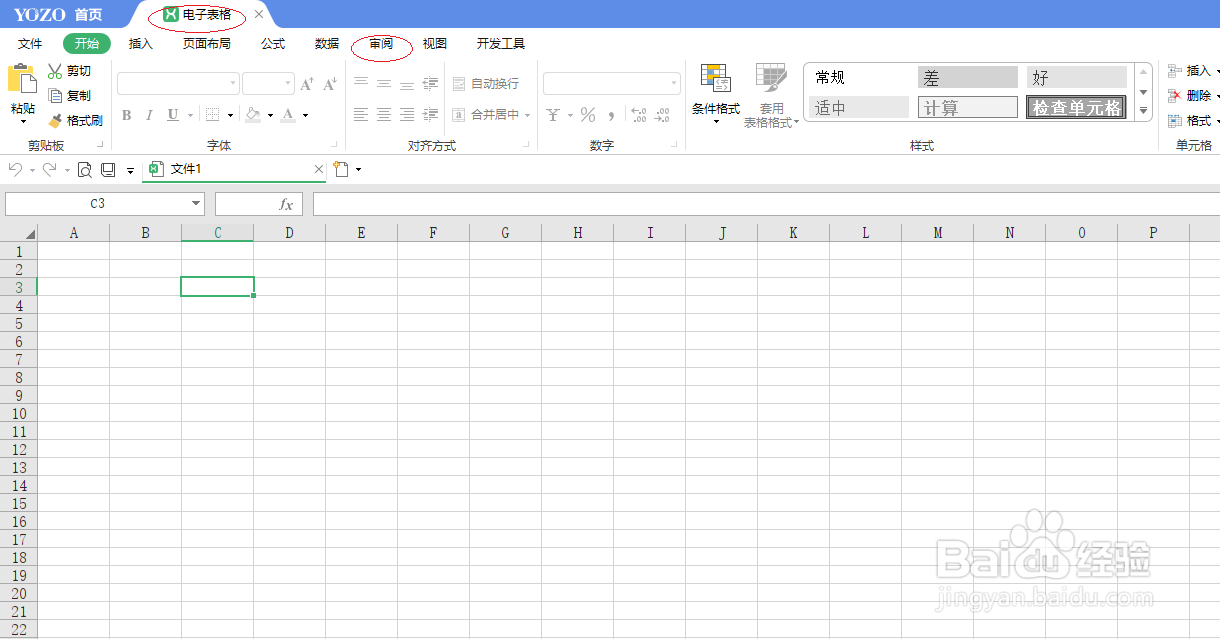
Task: Align text left
Action: 361,115
